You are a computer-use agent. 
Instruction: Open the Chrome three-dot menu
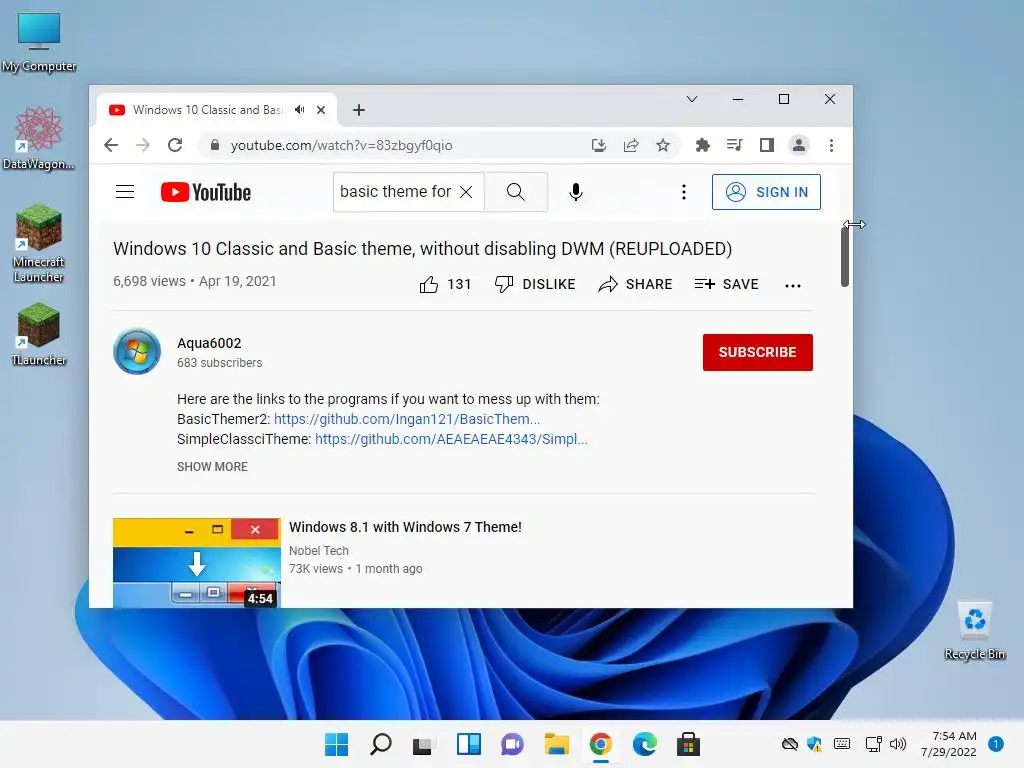click(831, 145)
